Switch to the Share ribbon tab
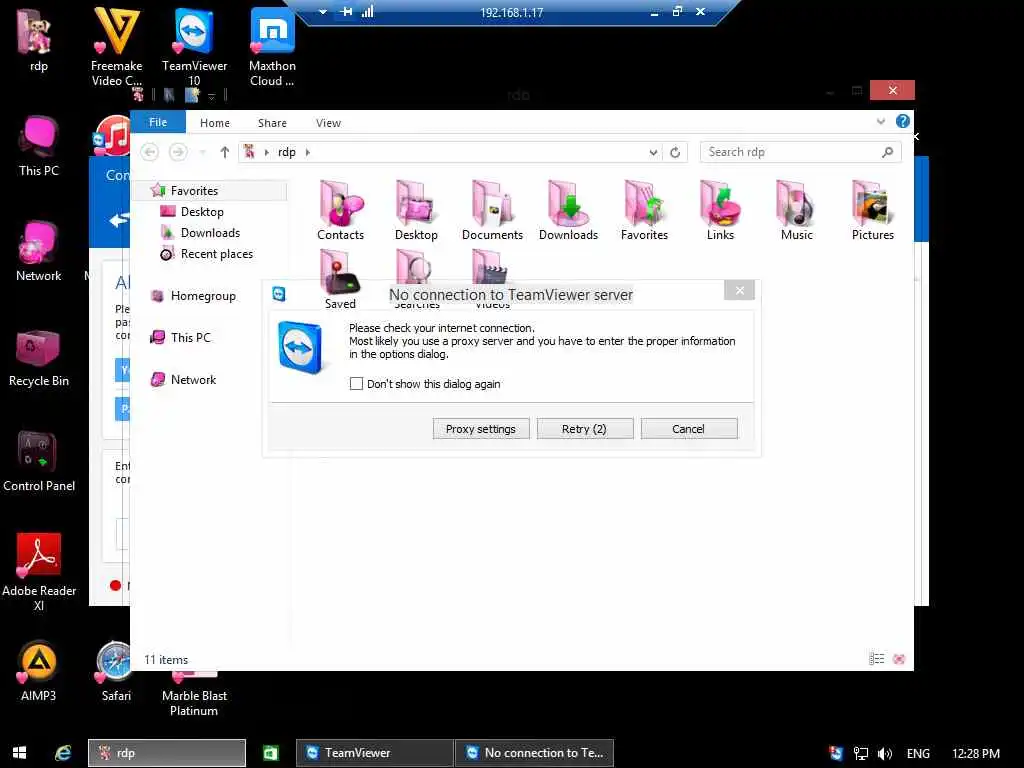This screenshot has height=768, width=1024. (272, 123)
